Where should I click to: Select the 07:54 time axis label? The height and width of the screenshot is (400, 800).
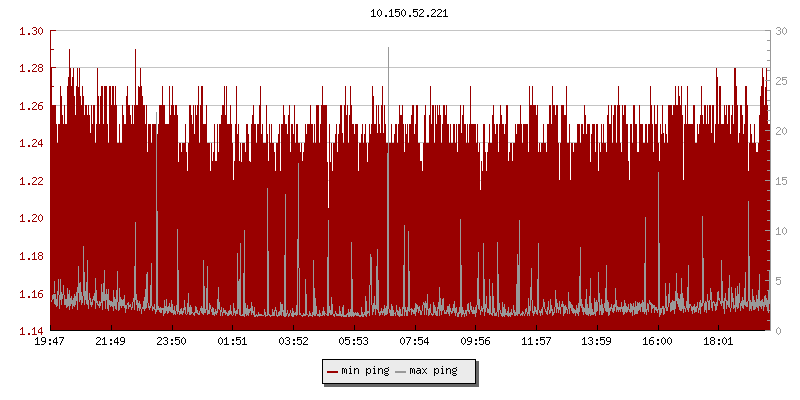point(415,342)
